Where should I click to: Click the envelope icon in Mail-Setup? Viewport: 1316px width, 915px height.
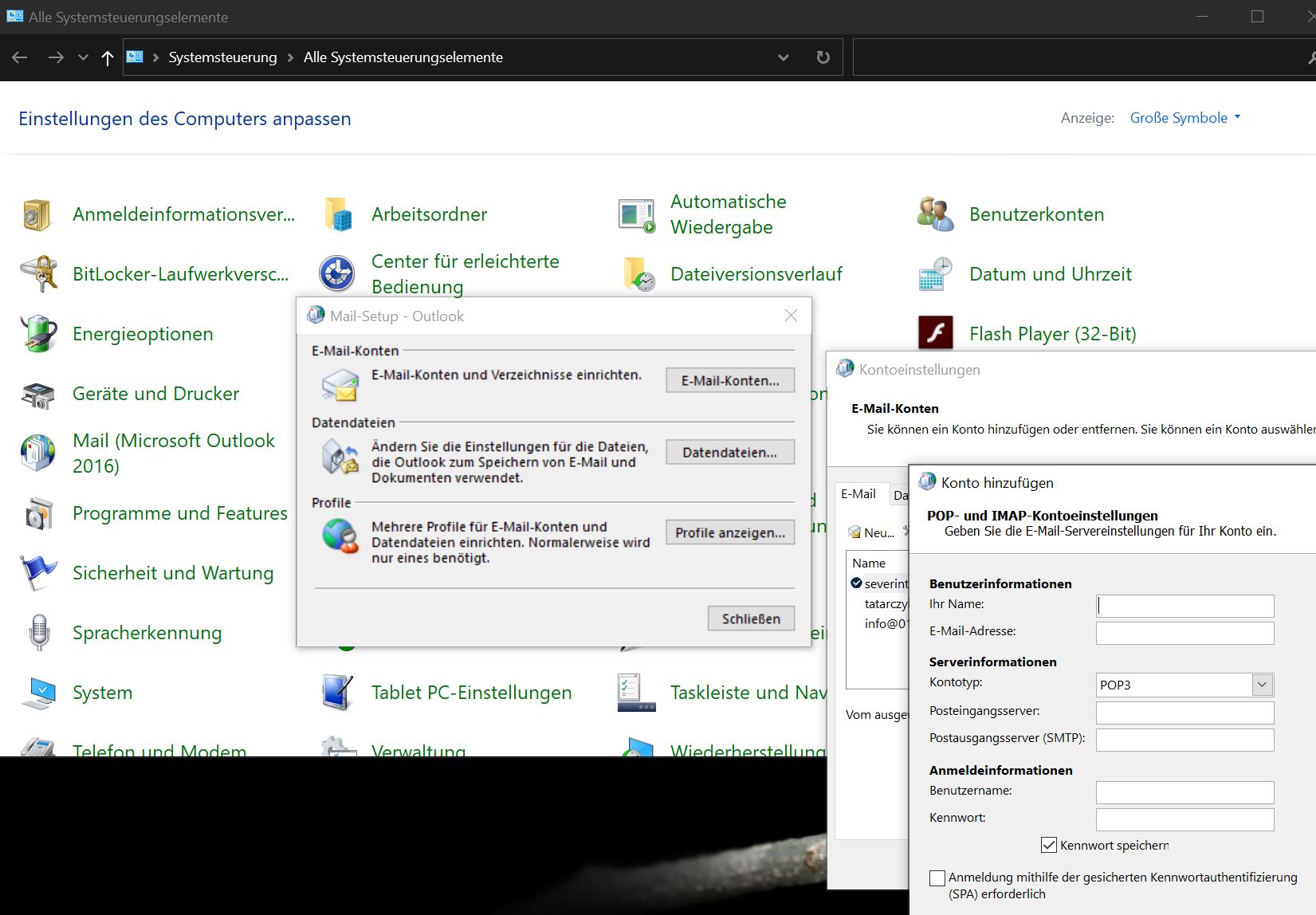click(x=340, y=385)
